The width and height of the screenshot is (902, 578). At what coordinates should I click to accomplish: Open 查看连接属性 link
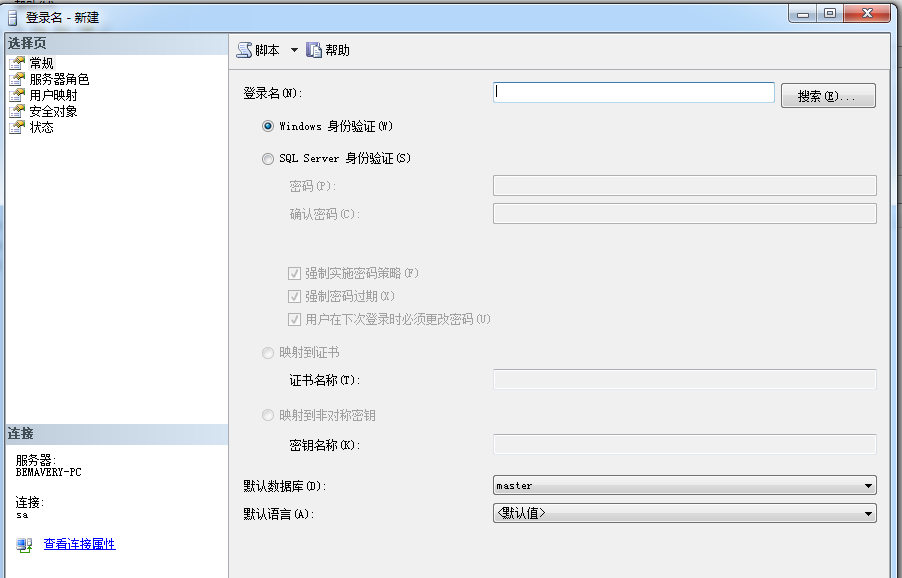click(79, 544)
